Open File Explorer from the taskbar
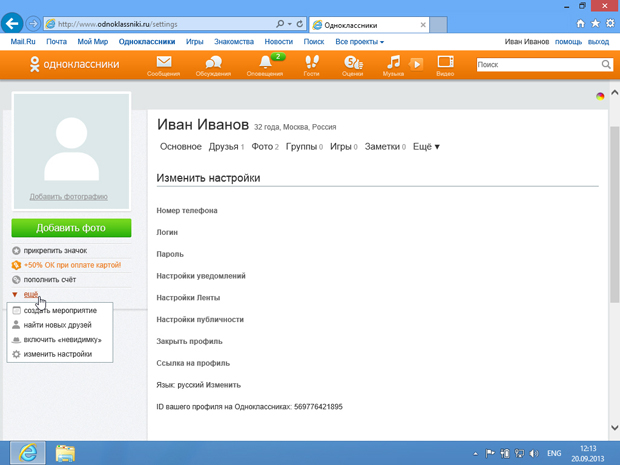 (x=65, y=453)
